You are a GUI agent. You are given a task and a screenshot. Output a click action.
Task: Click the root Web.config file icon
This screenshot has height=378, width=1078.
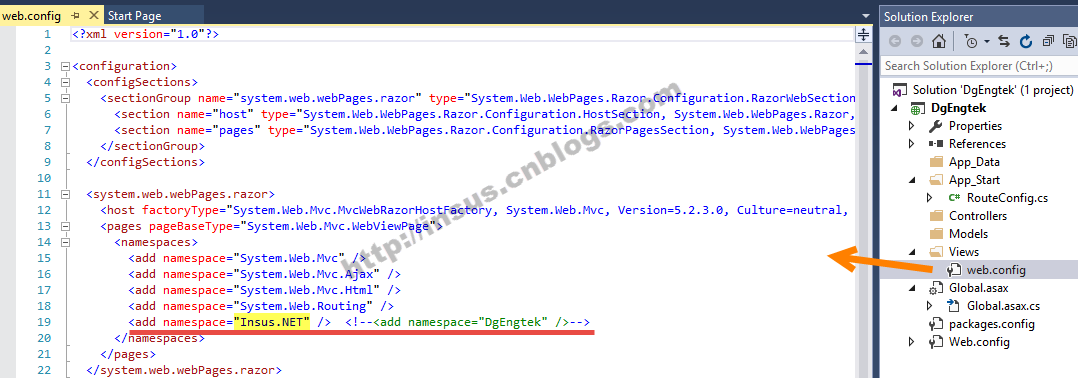coord(935,342)
